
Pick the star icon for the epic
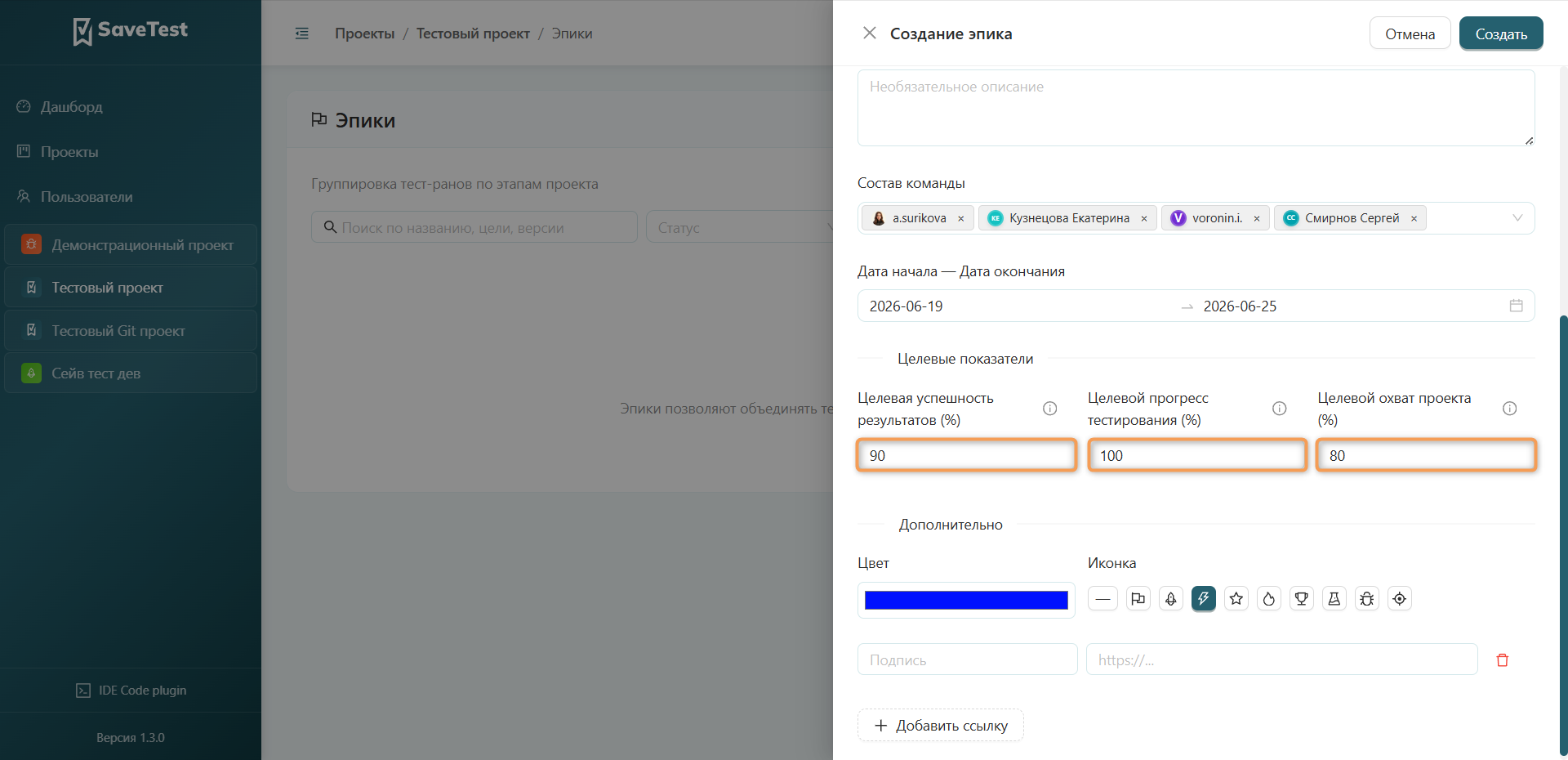1236,599
